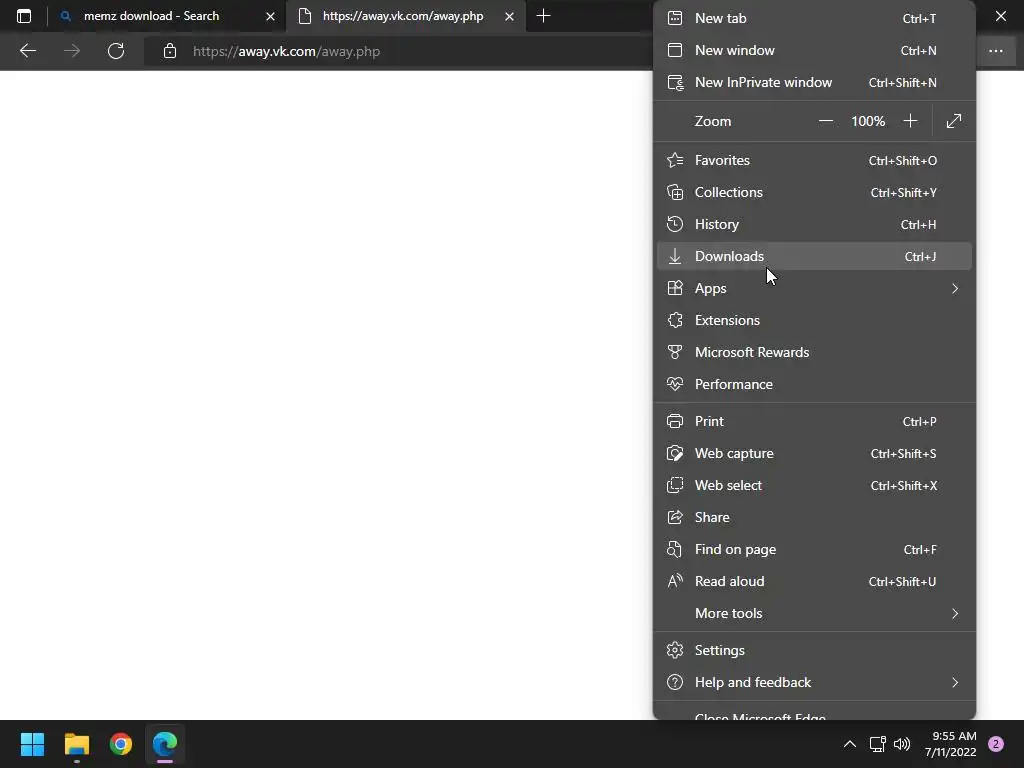Switch to memz download - Search tab
1024x768 pixels.
click(167, 16)
